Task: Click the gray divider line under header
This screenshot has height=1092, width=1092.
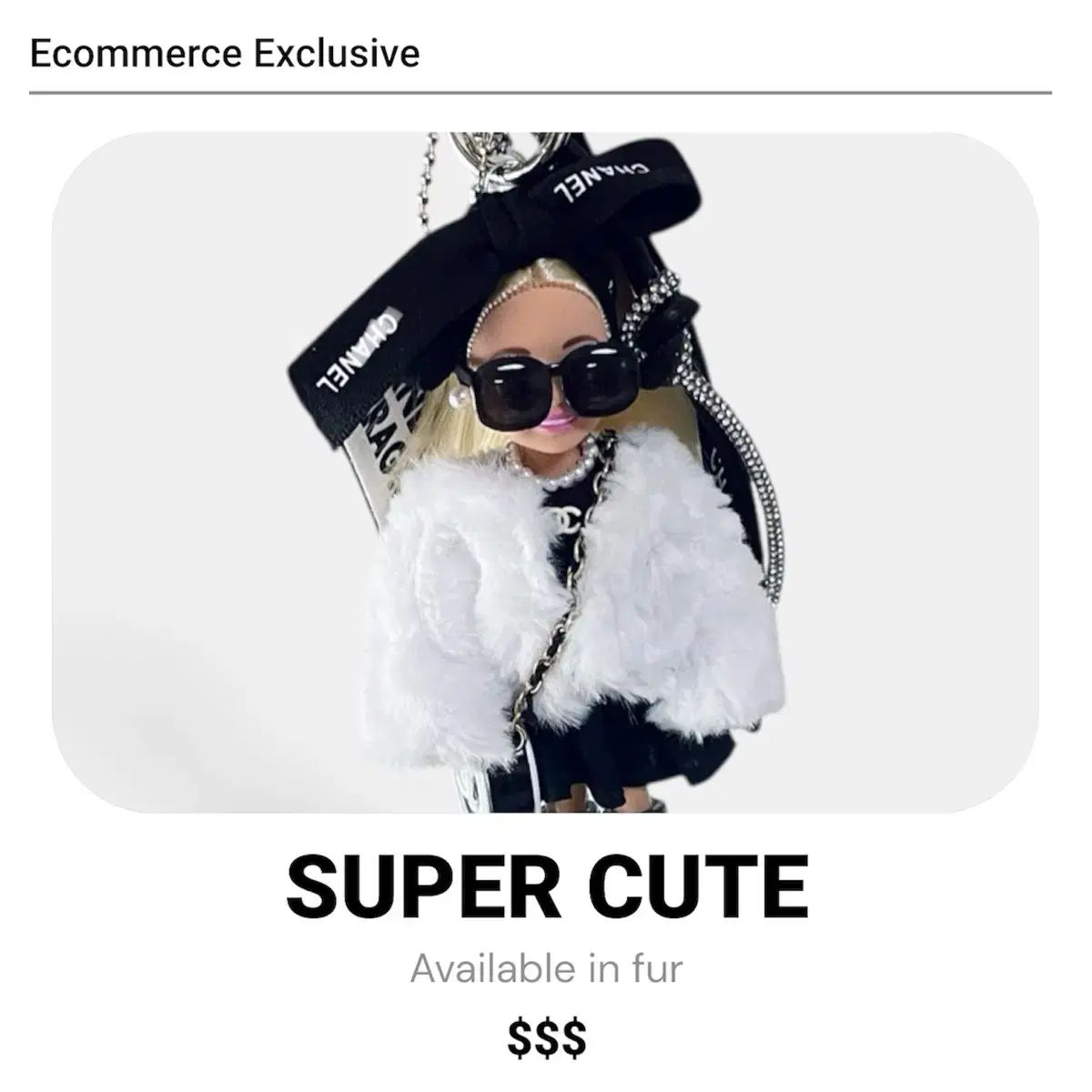Action: coord(541,92)
